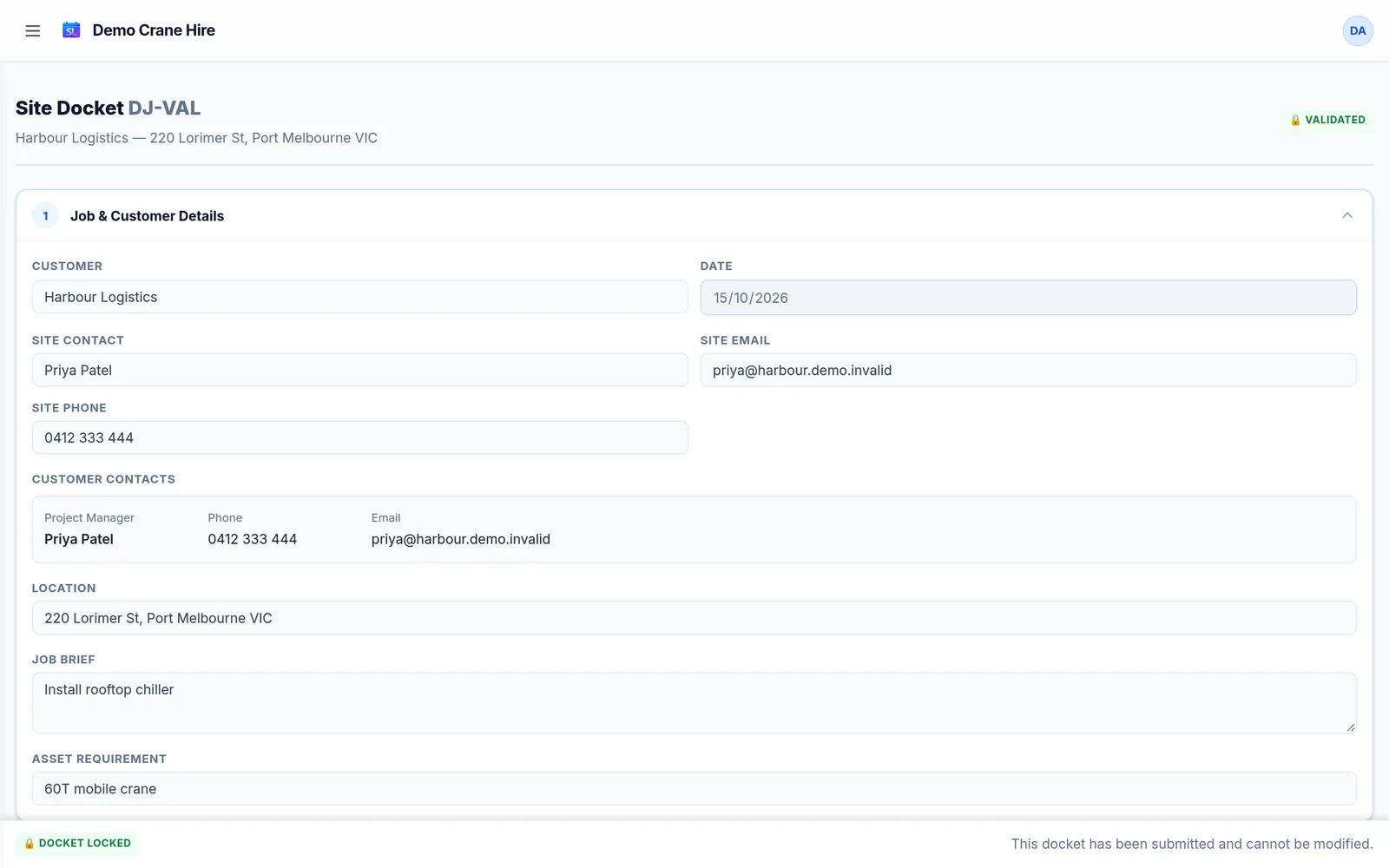Click the VALIDATED status badge
The image size is (1389, 868).
(x=1327, y=120)
